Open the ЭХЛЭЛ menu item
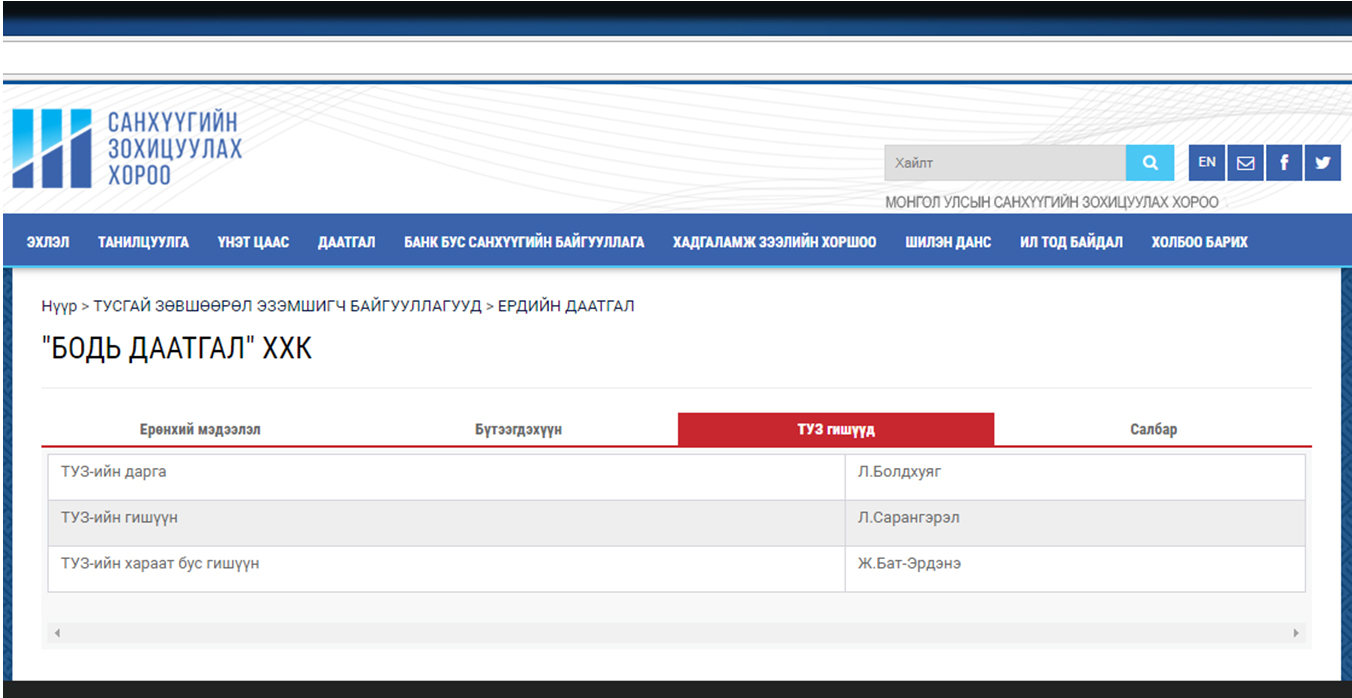1352x698 pixels. click(48, 242)
